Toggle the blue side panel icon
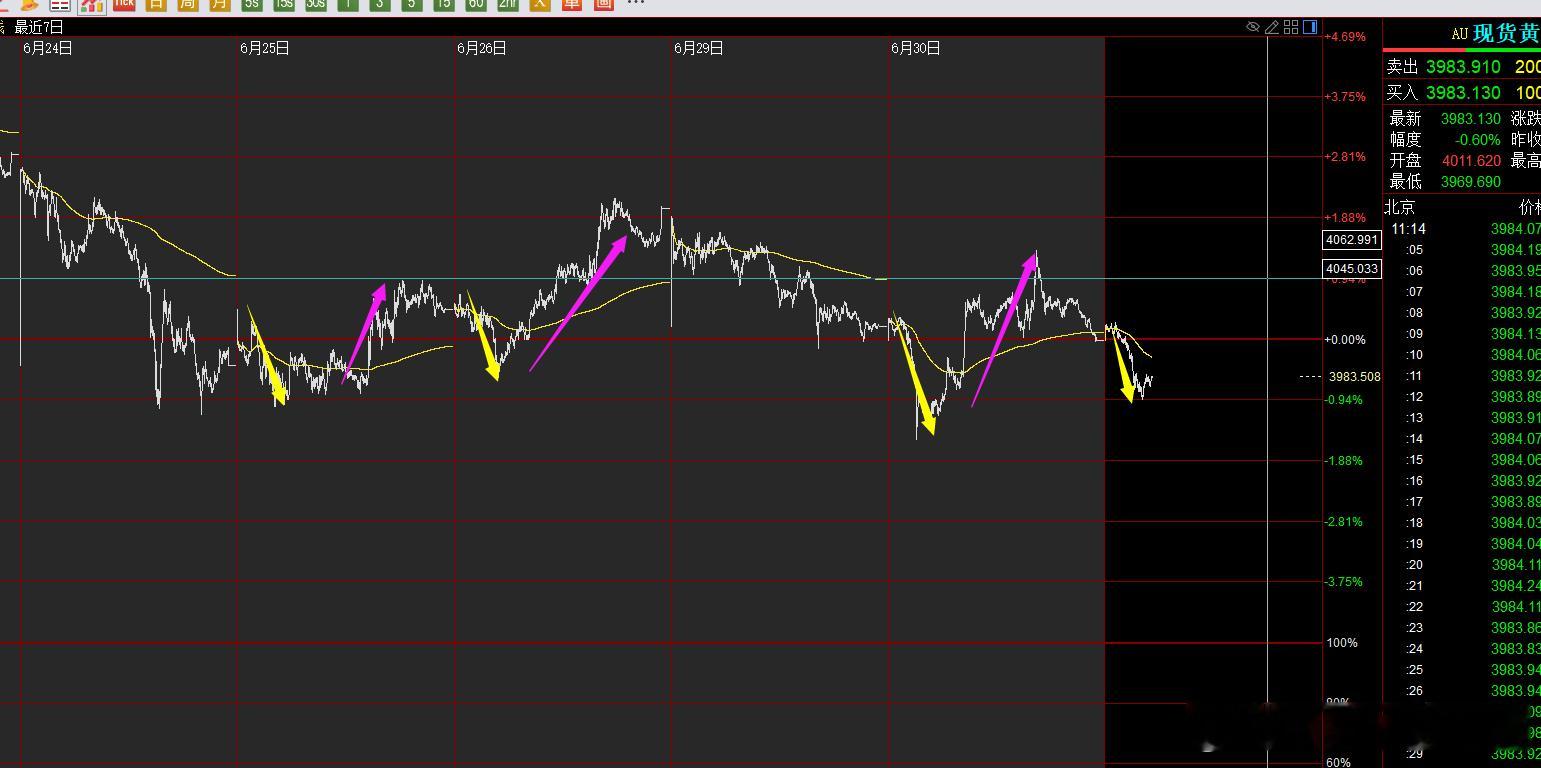The image size is (1541, 768). [1310, 27]
